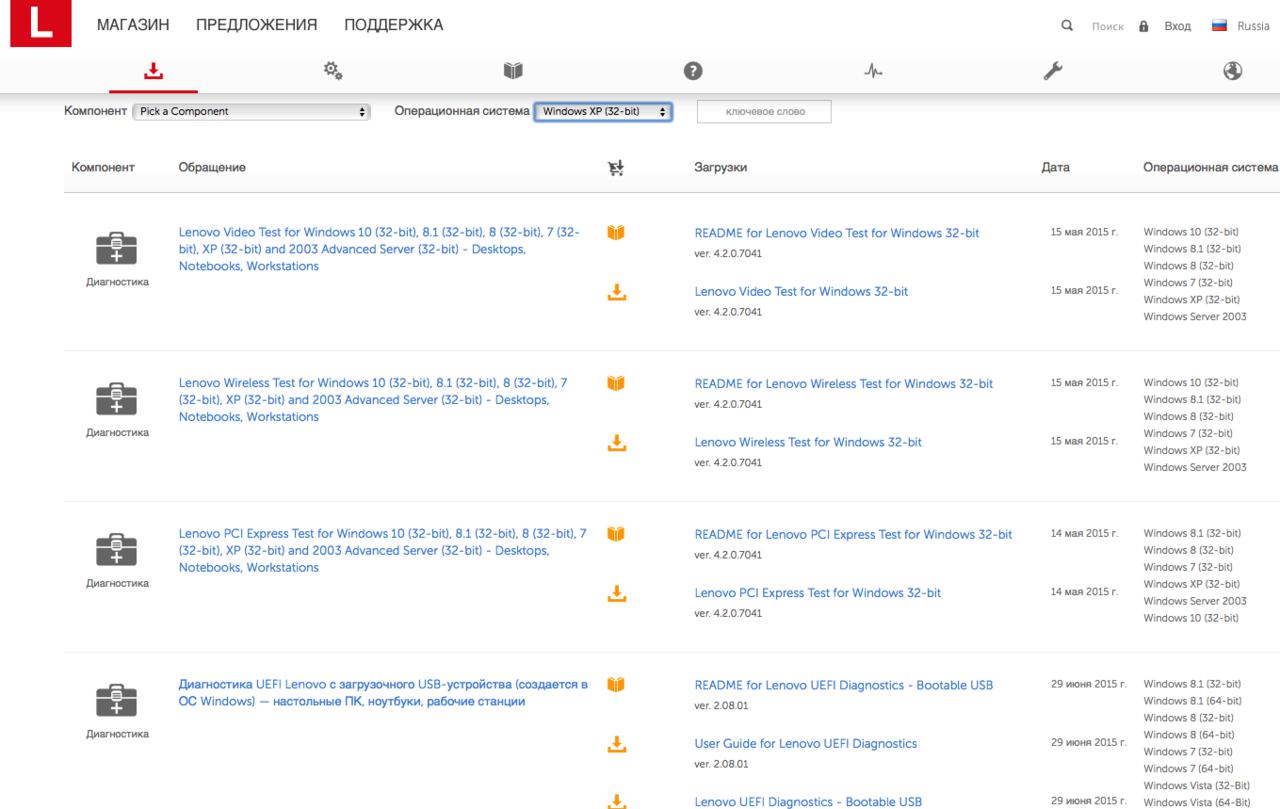This screenshot has height=809, width=1280.
Task: Open the Windows XP (32-bit) OS dropdown
Action: pos(603,112)
